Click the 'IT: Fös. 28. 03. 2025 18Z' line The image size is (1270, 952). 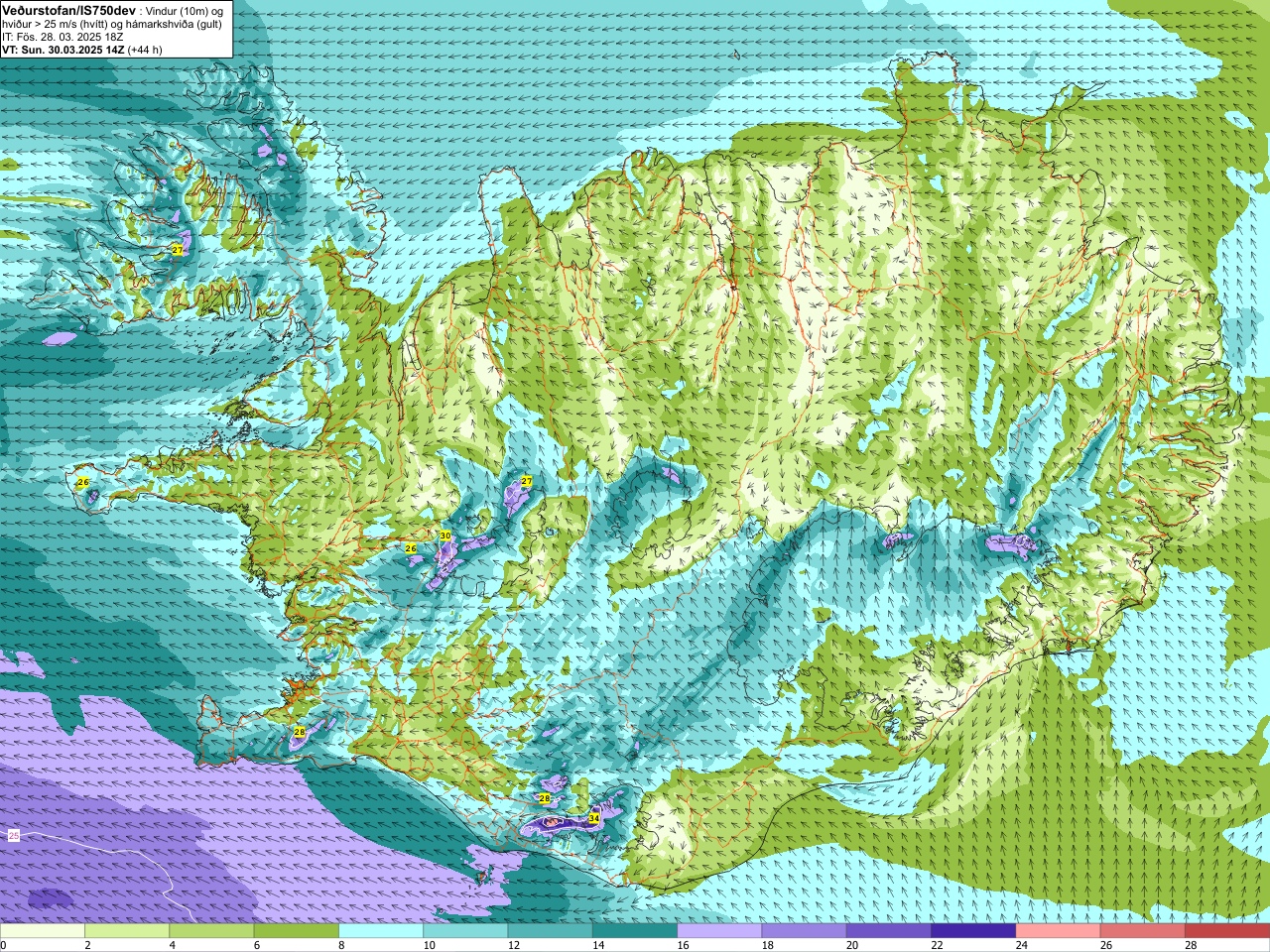(x=63, y=37)
